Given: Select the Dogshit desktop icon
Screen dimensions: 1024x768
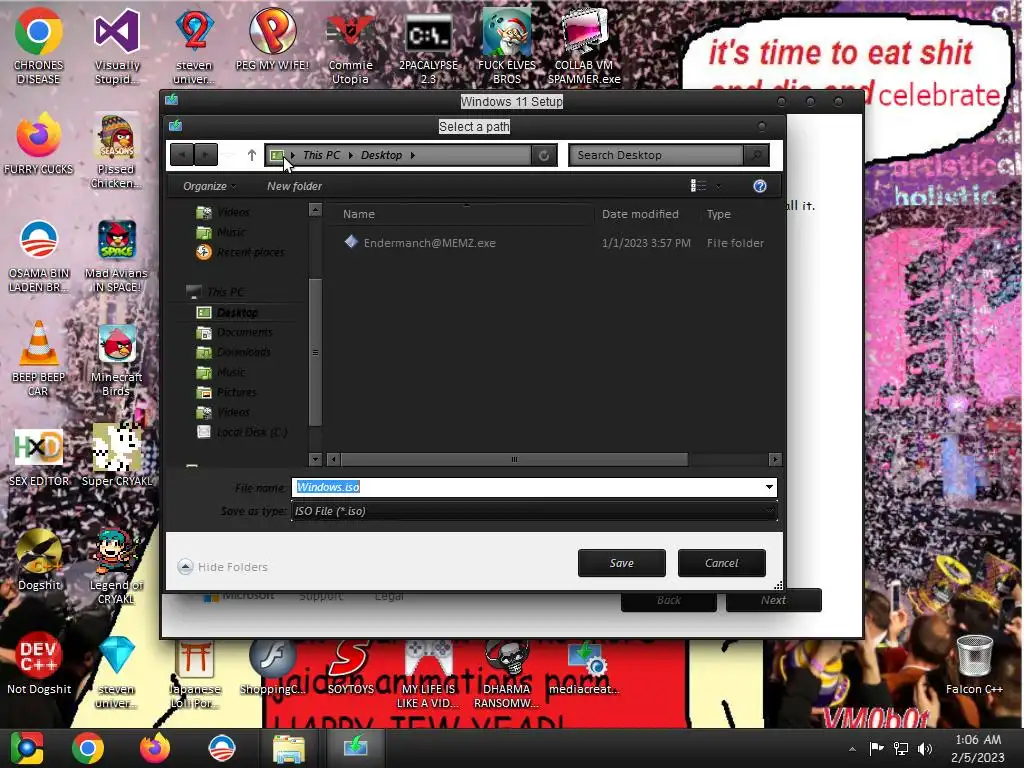Looking at the screenshot, I should [x=39, y=560].
